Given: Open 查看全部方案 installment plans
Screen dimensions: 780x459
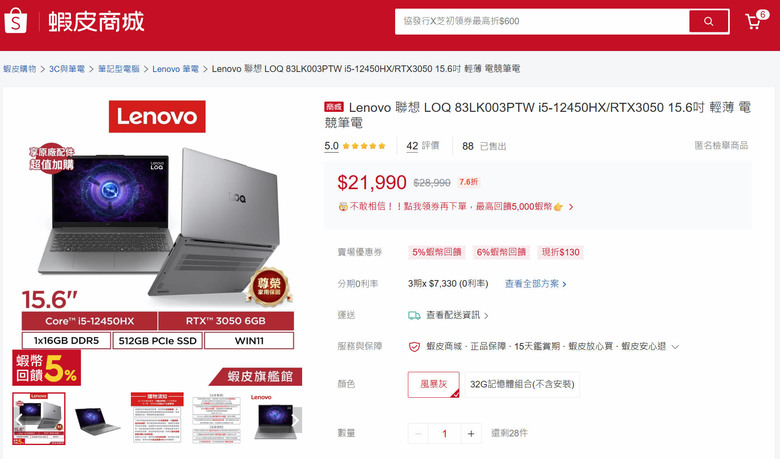Looking at the screenshot, I should 535,284.
